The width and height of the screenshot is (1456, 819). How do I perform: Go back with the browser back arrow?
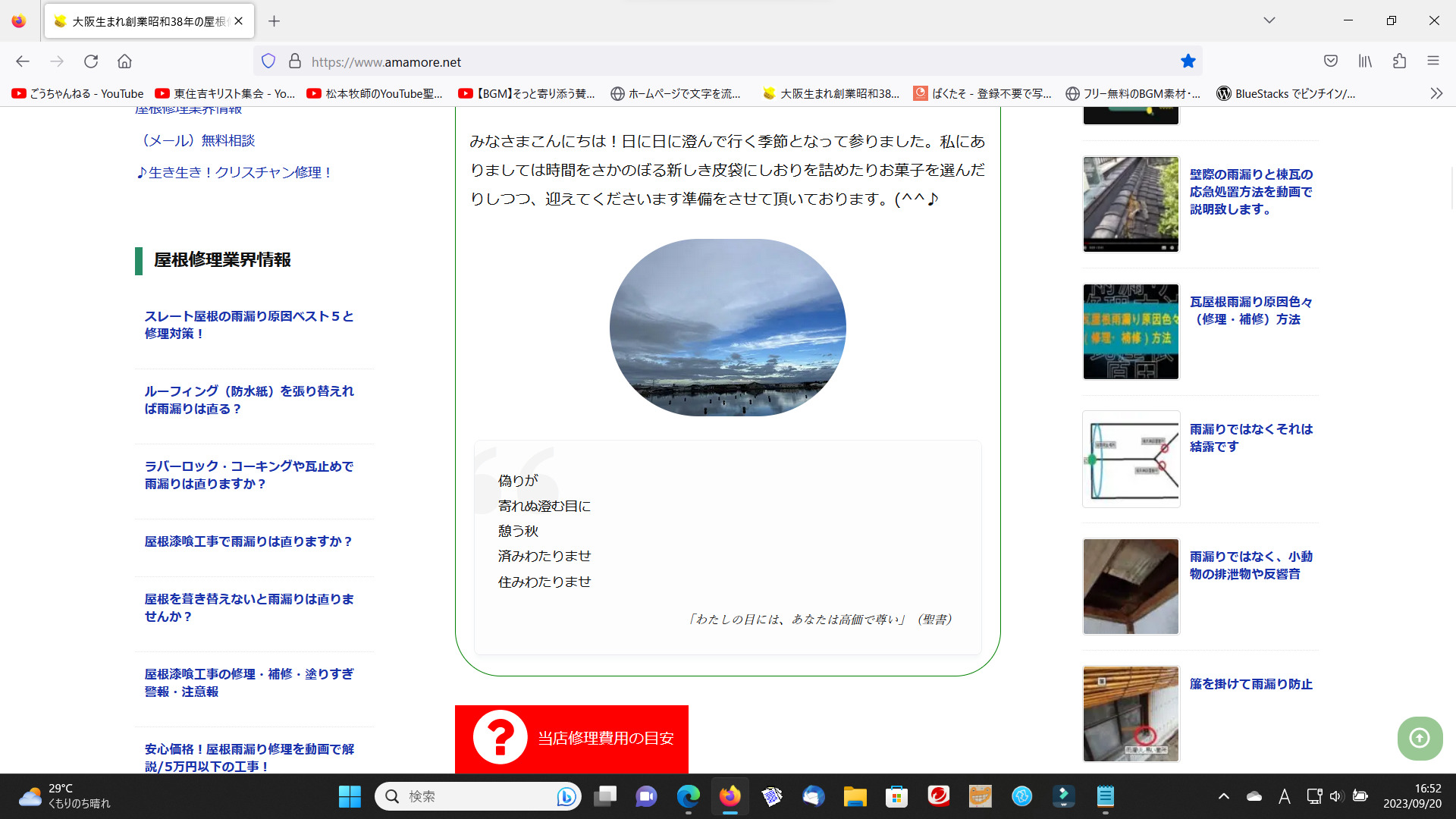(x=23, y=61)
